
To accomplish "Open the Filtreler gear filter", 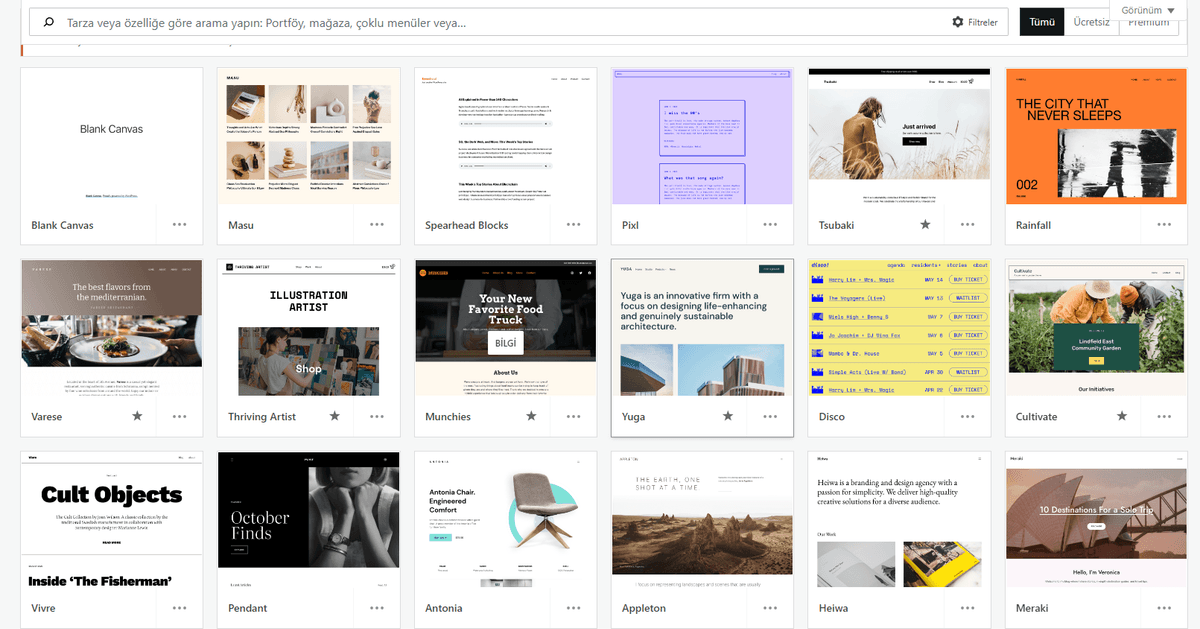I will [x=975, y=22].
